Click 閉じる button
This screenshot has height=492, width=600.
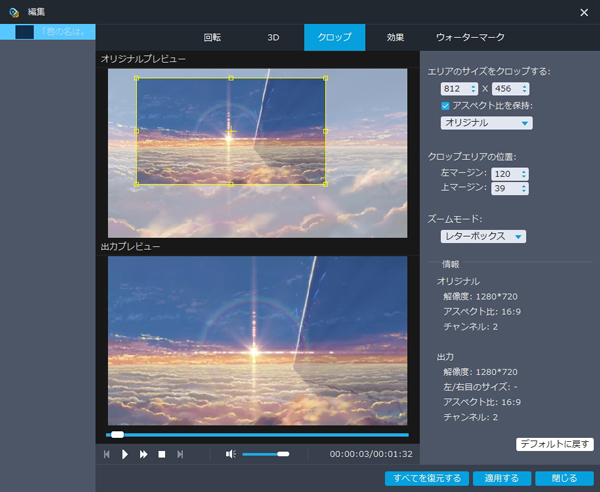pyautogui.click(x=564, y=478)
